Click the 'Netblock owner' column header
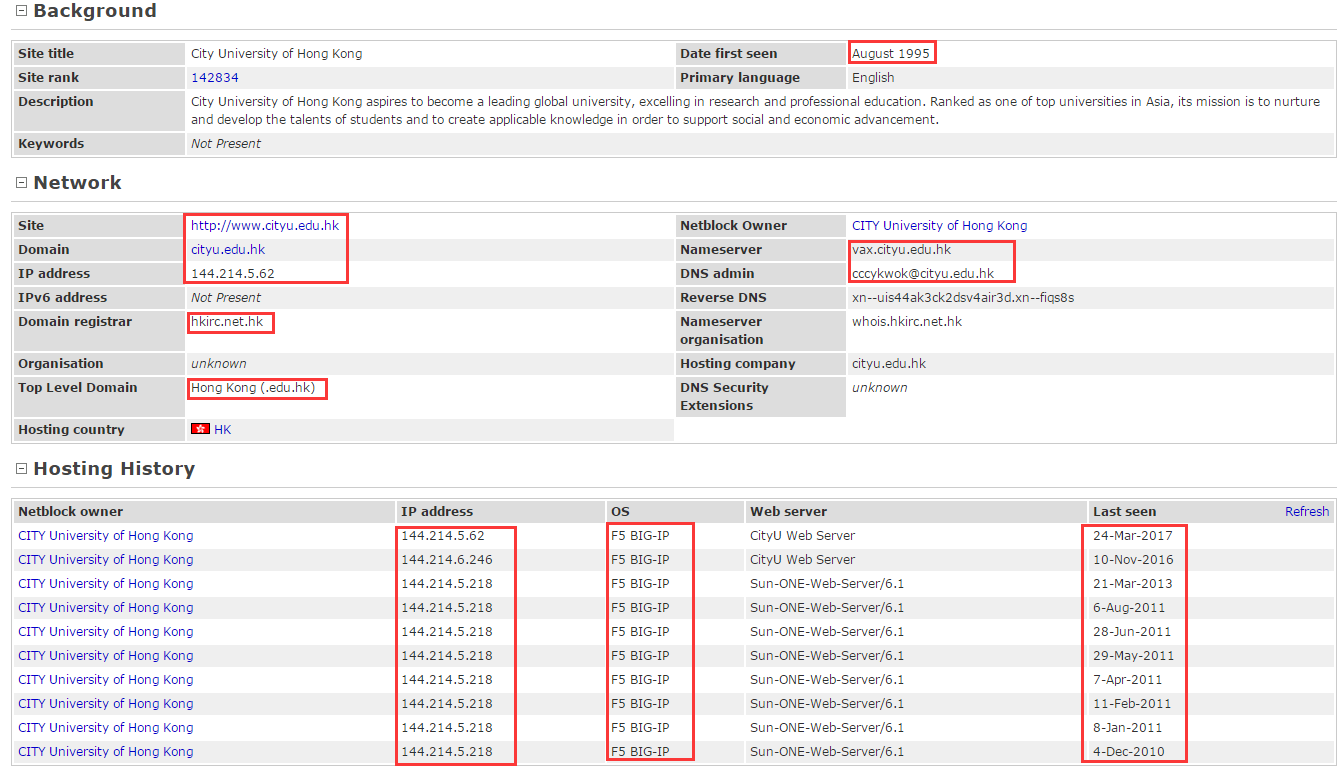This screenshot has width=1340, height=767. 71,512
